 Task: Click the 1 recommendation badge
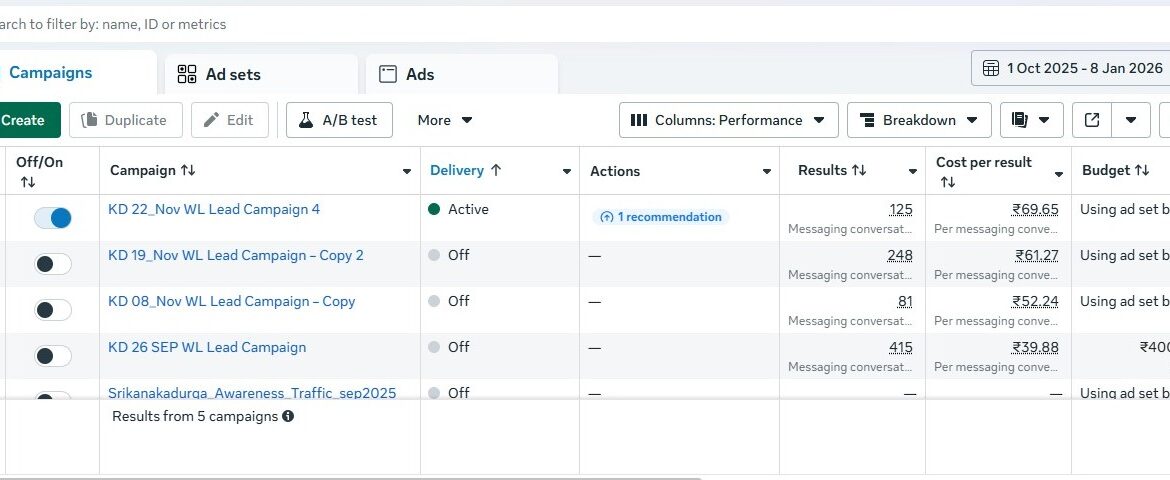point(660,217)
